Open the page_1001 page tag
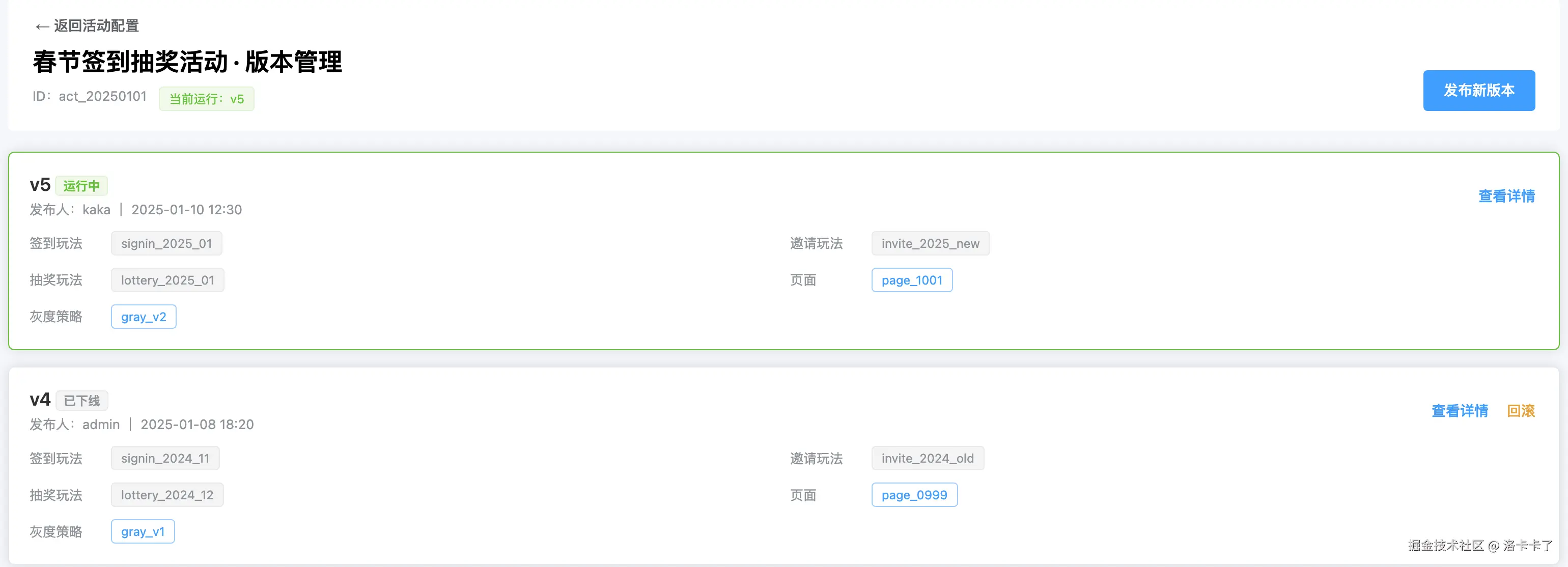 [911, 280]
